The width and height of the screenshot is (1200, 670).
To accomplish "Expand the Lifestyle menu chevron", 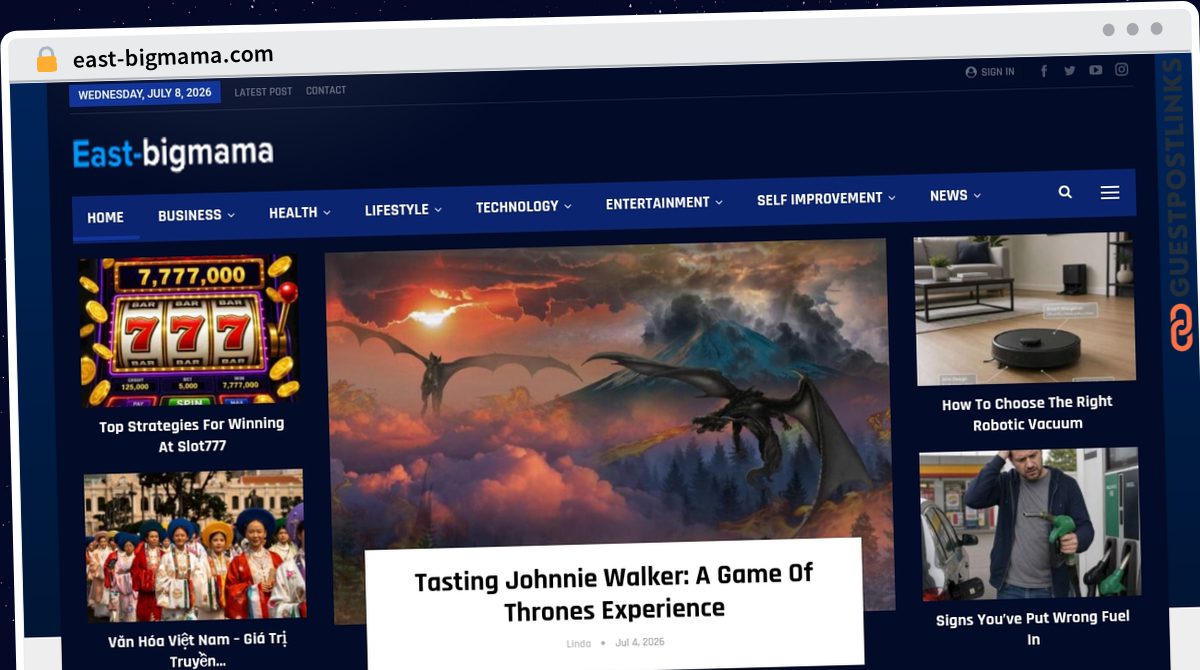I will tap(438, 209).
